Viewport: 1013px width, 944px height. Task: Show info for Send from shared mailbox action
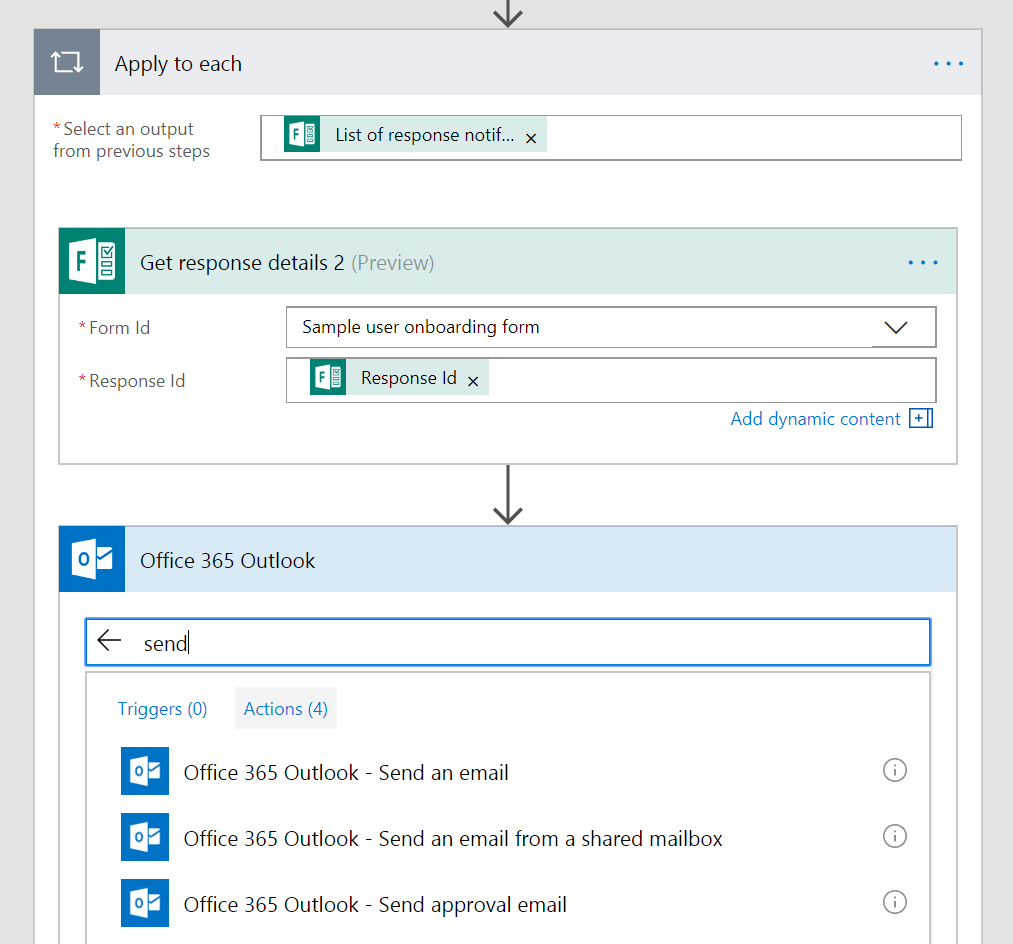pyautogui.click(x=894, y=836)
